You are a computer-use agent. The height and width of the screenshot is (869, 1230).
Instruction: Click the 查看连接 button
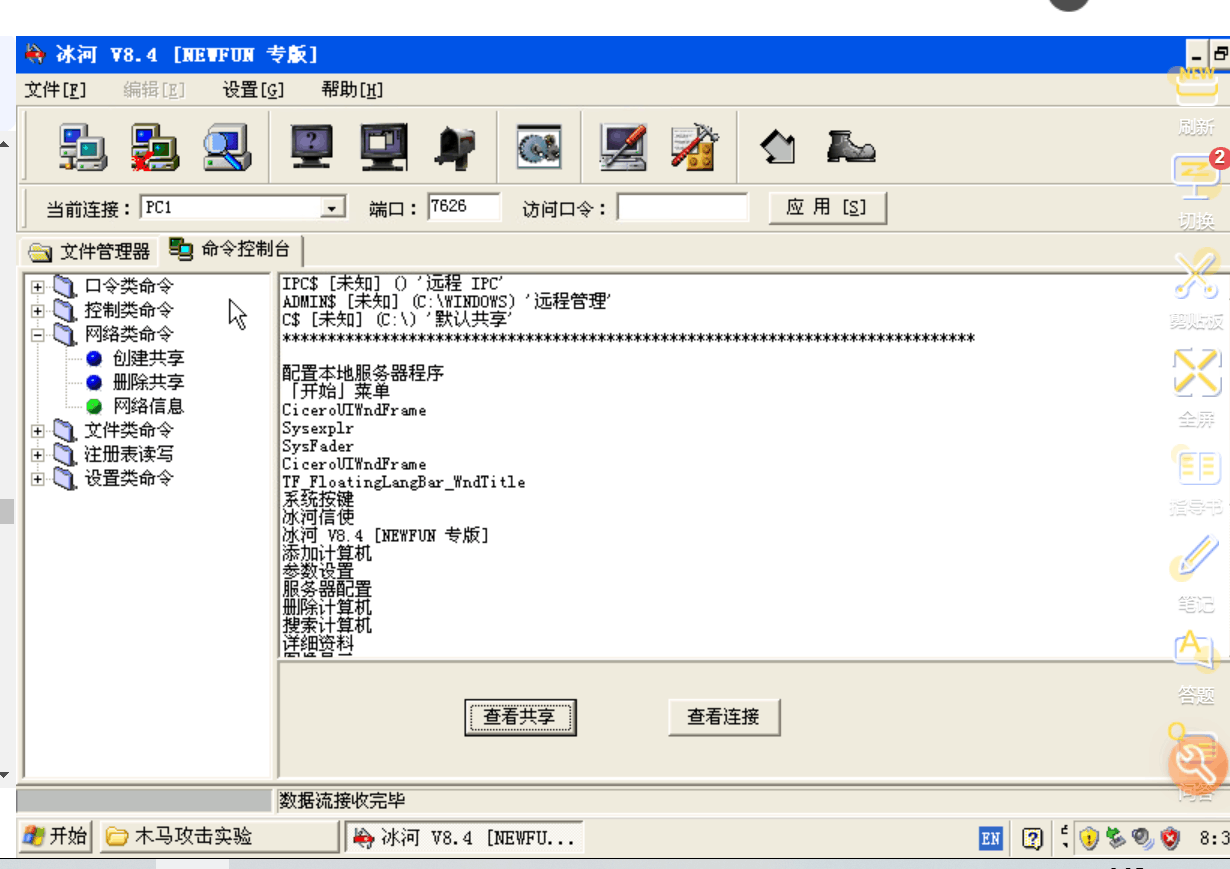(724, 716)
